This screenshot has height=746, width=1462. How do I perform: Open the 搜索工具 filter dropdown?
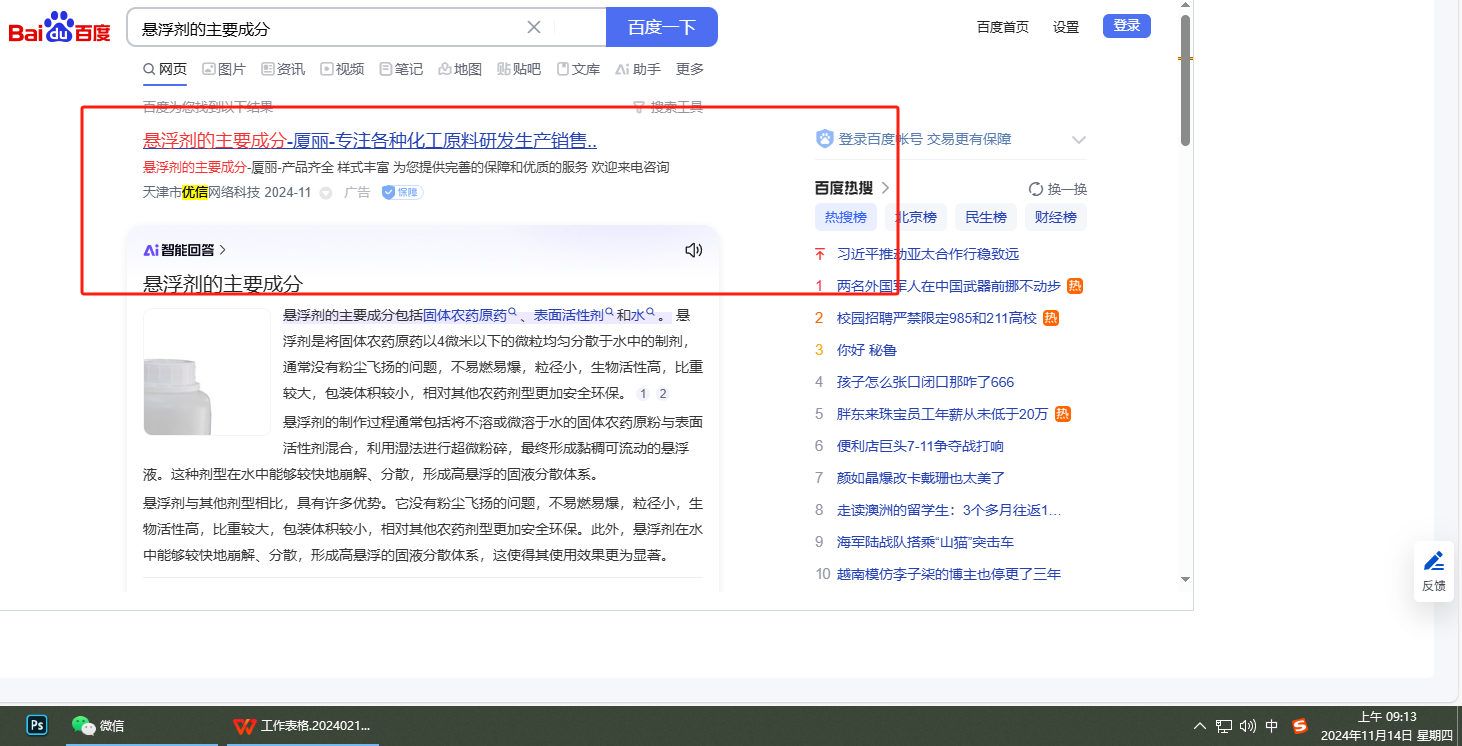click(x=668, y=107)
